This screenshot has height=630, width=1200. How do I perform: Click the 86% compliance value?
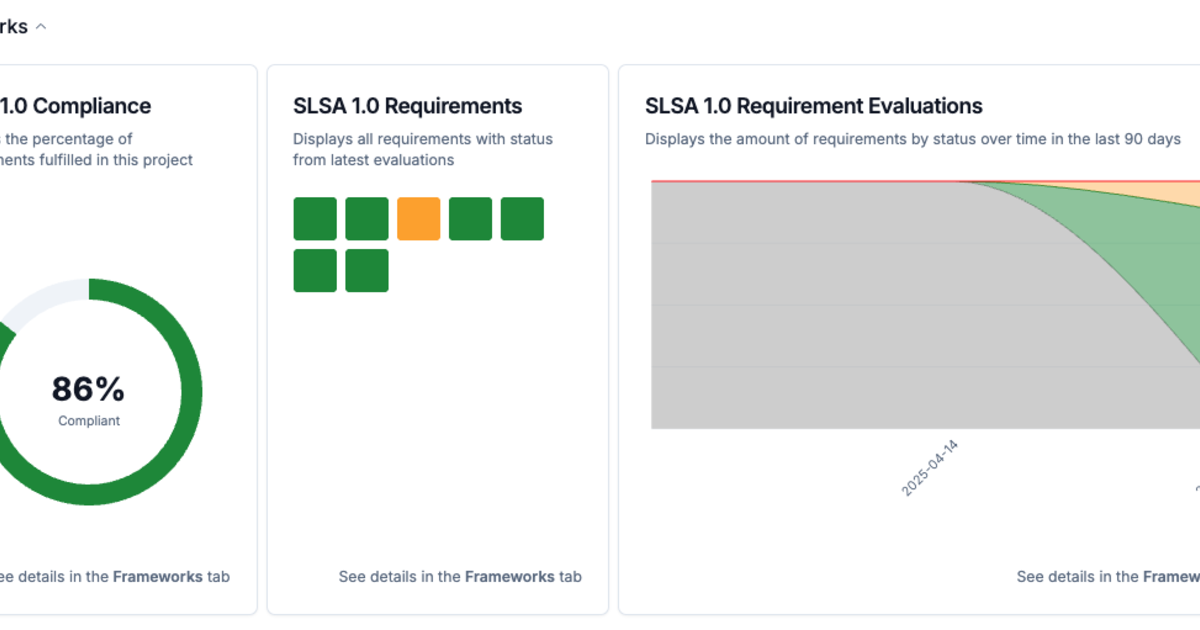coord(88,389)
